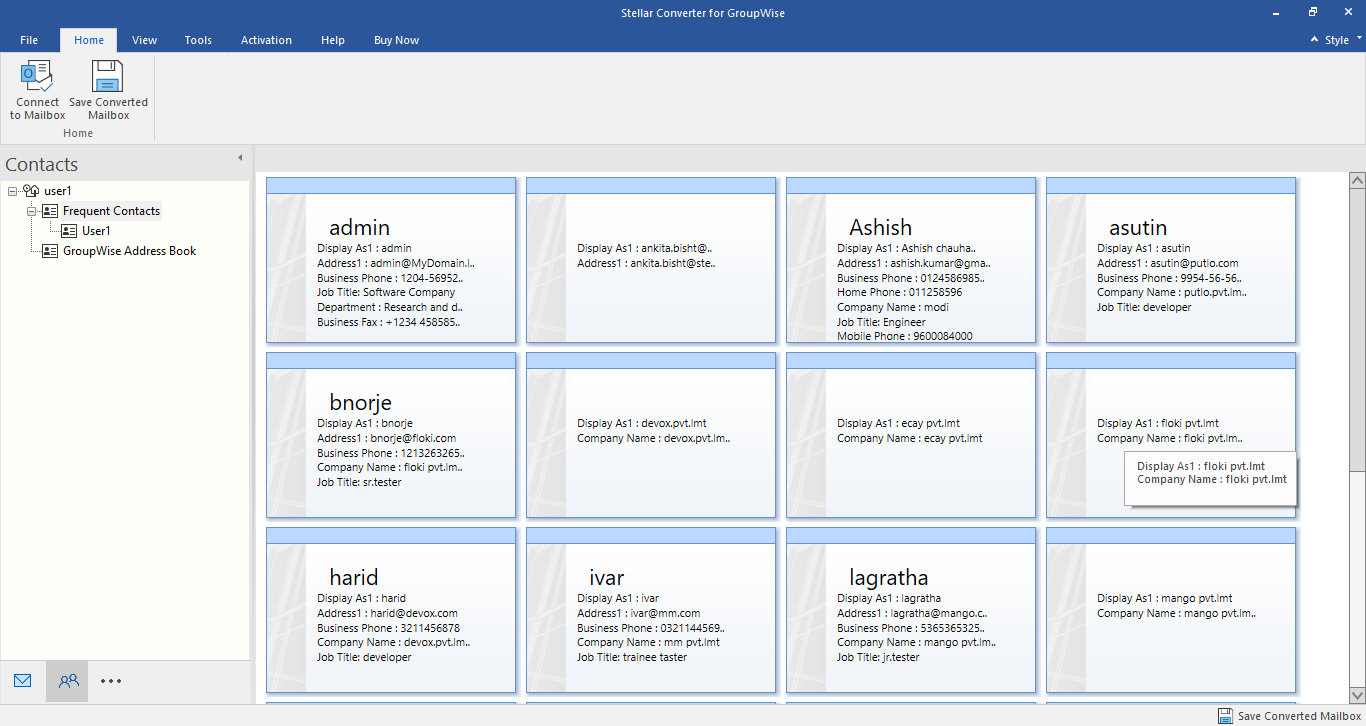The width and height of the screenshot is (1366, 726).
Task: Click asutin's Job Title developer text
Action: tap(1144, 308)
